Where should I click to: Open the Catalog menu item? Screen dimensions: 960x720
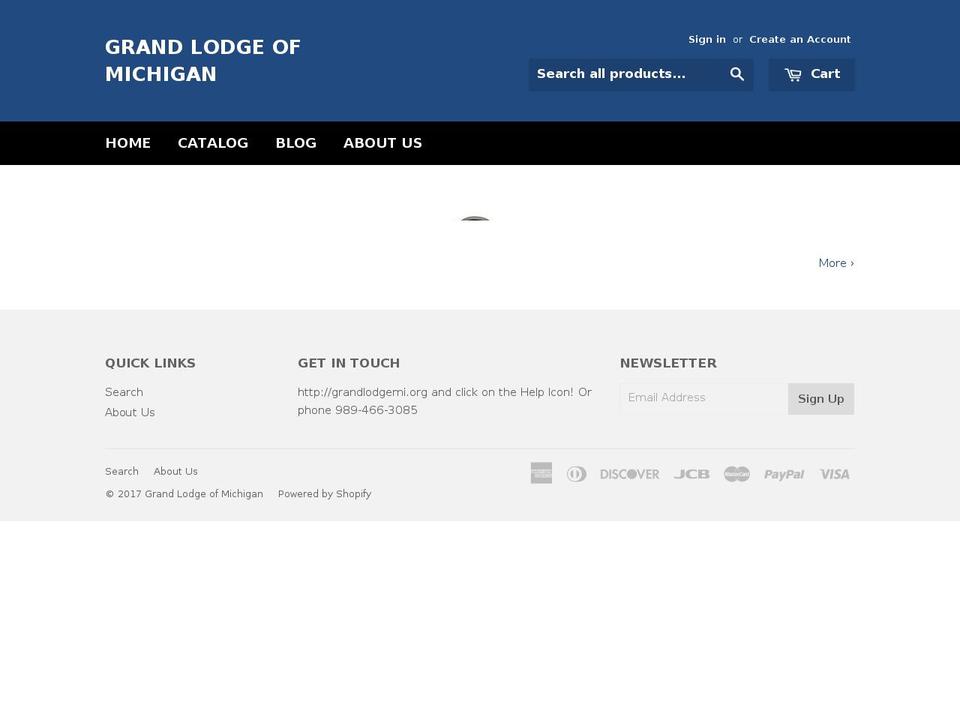click(213, 143)
